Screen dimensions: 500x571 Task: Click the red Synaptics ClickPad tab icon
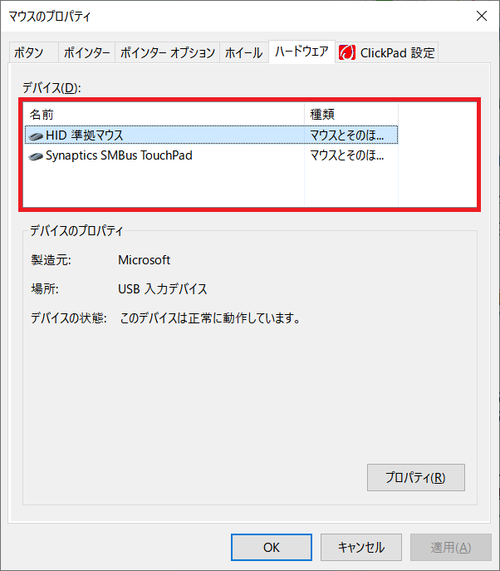pos(347,53)
